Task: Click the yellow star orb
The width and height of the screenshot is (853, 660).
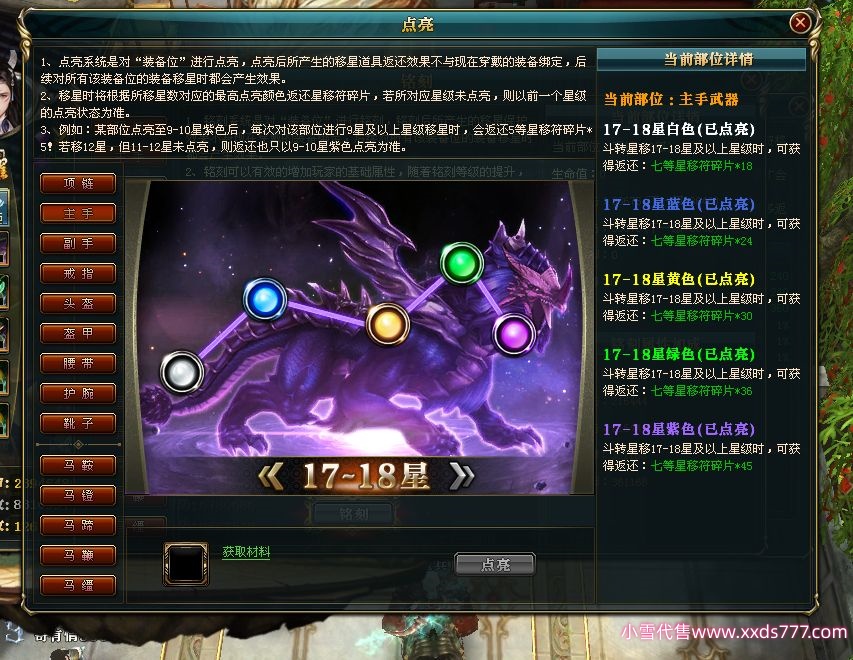Action: click(387, 324)
